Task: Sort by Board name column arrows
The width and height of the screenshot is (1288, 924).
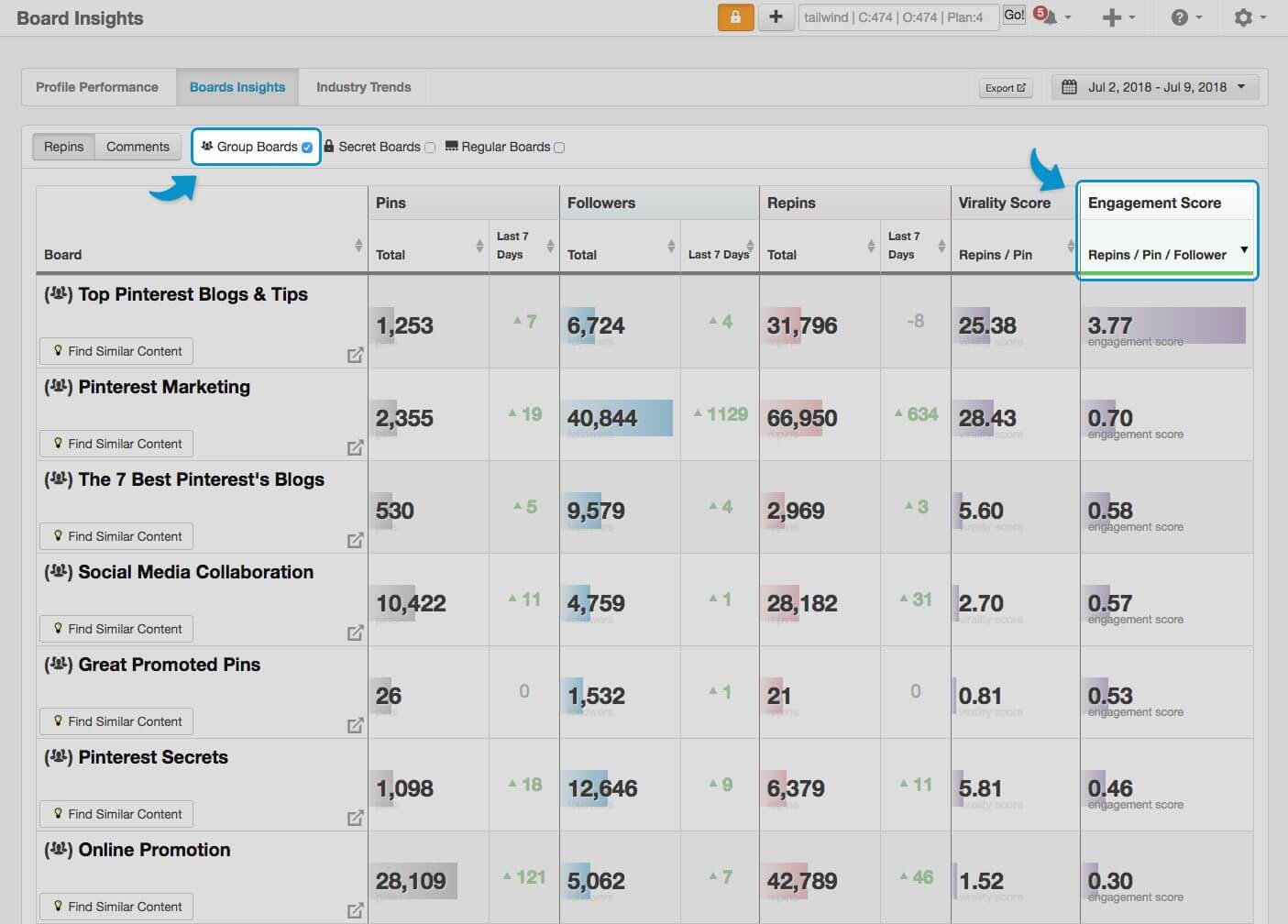Action: pos(358,246)
